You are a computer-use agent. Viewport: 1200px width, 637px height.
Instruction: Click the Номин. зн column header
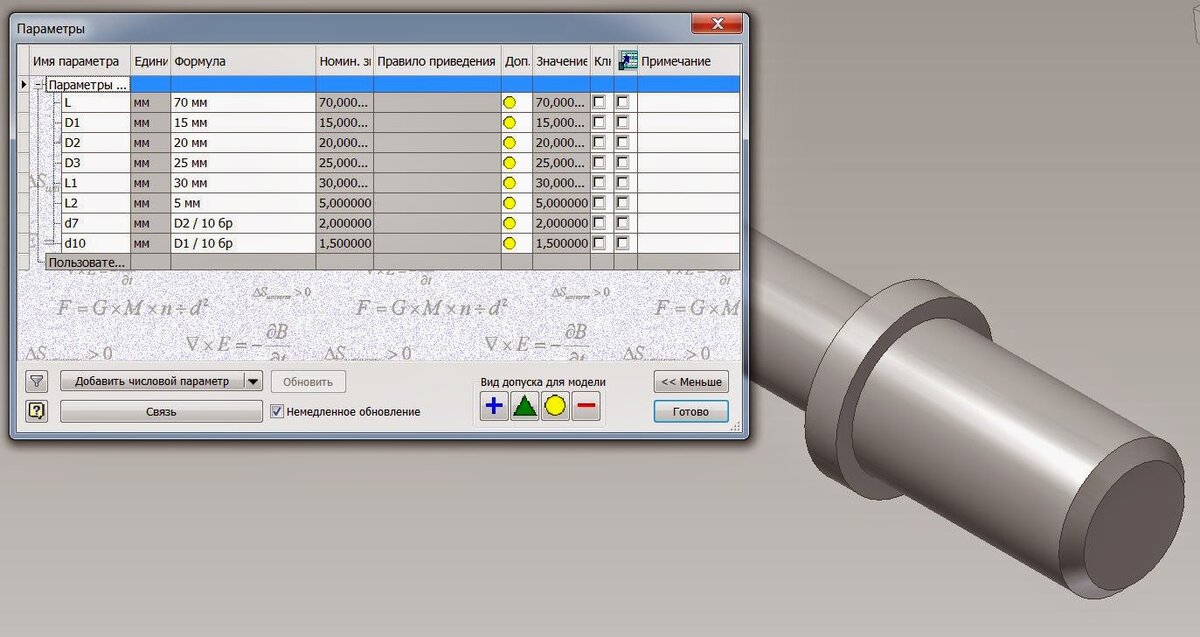coord(345,61)
